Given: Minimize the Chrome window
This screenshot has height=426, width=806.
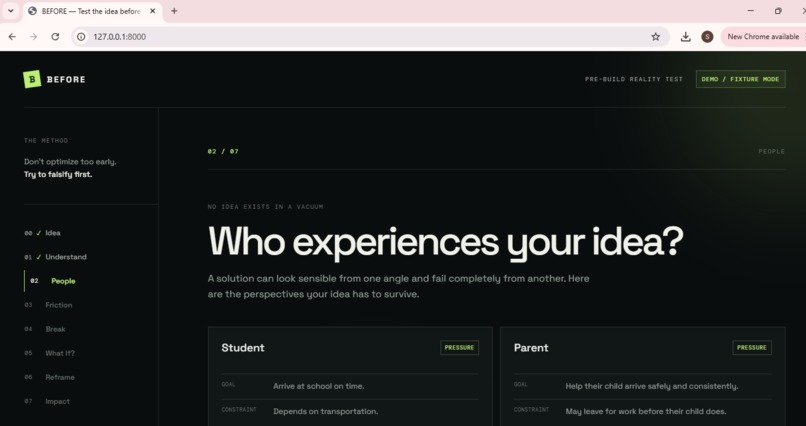Looking at the screenshot, I should point(750,11).
